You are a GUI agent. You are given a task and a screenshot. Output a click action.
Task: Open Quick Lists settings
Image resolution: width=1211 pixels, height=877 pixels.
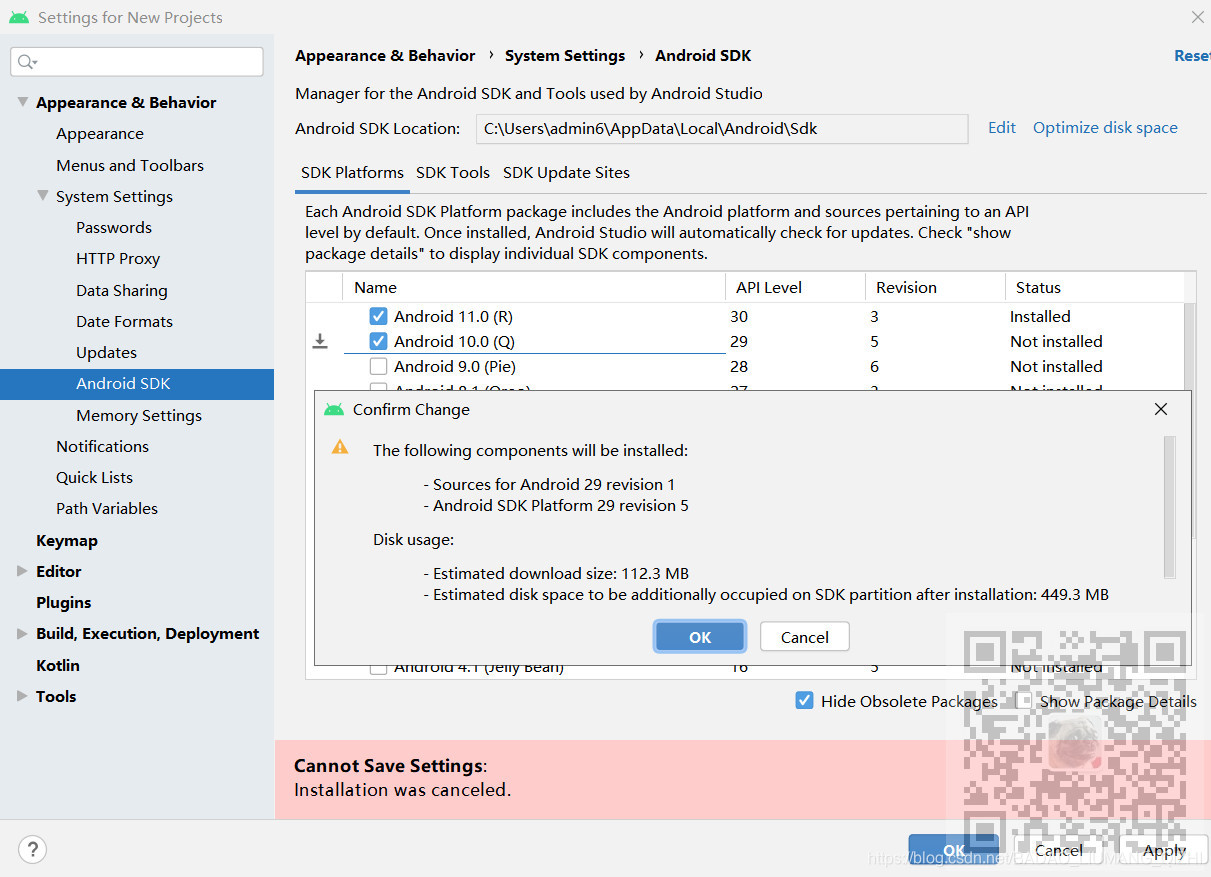(94, 477)
